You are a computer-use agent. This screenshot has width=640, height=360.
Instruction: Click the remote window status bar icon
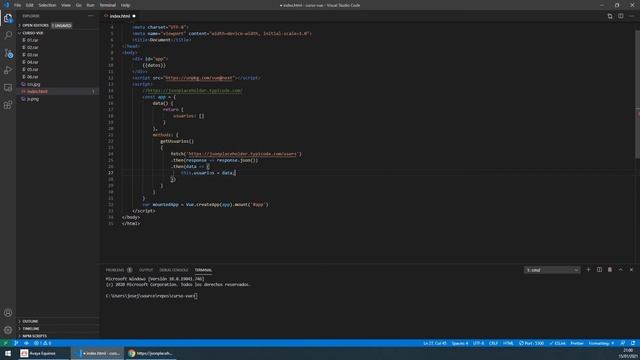point(5,343)
